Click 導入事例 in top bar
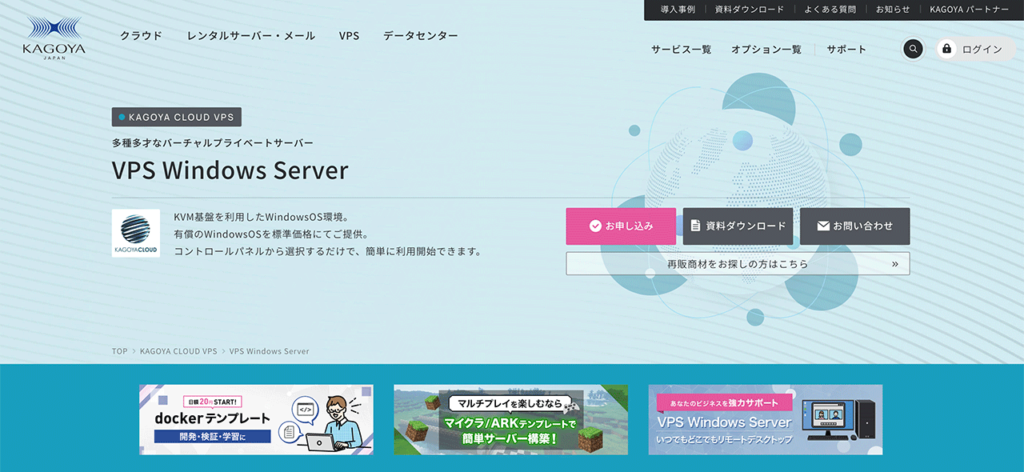Screen dimensions: 1024x472 (x=678, y=9)
